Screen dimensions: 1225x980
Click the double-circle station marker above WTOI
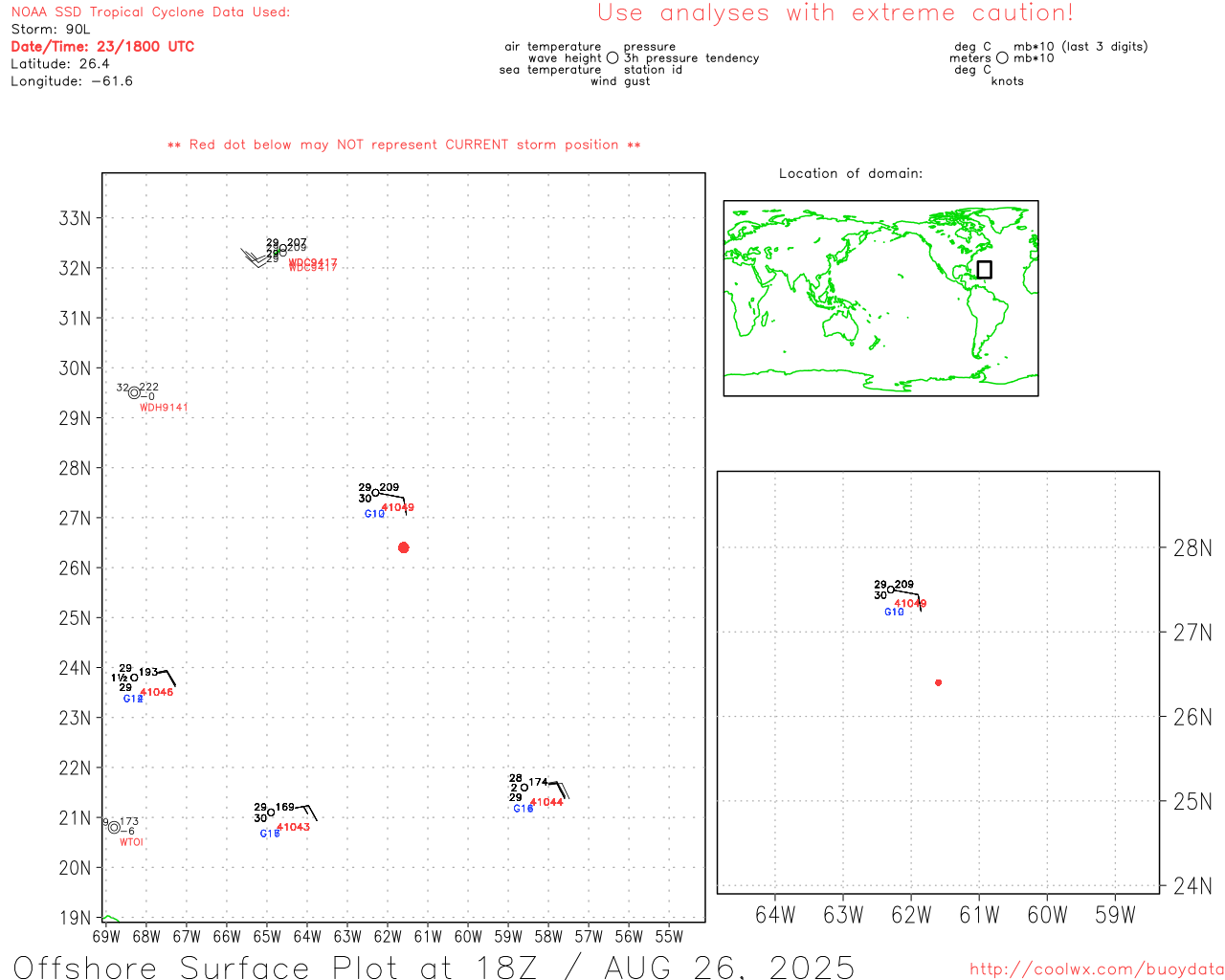pyautogui.click(x=114, y=827)
